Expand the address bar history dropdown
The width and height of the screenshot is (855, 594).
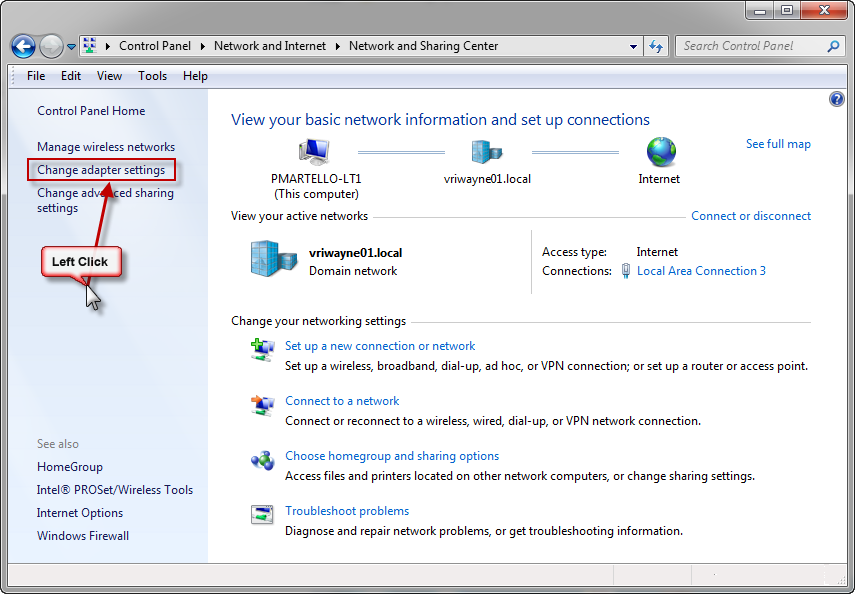tap(634, 46)
